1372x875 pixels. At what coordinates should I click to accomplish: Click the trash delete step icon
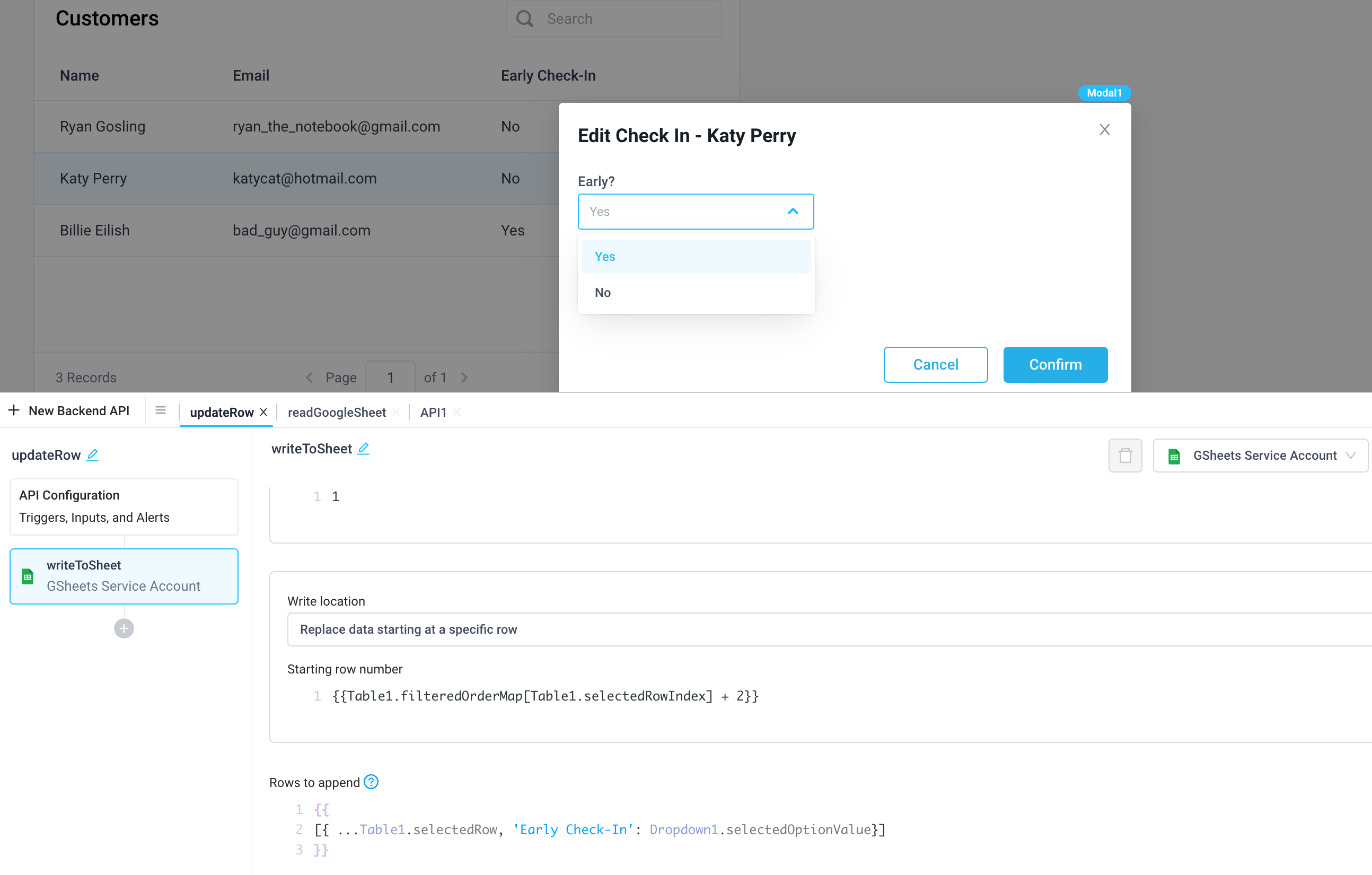[x=1125, y=456]
